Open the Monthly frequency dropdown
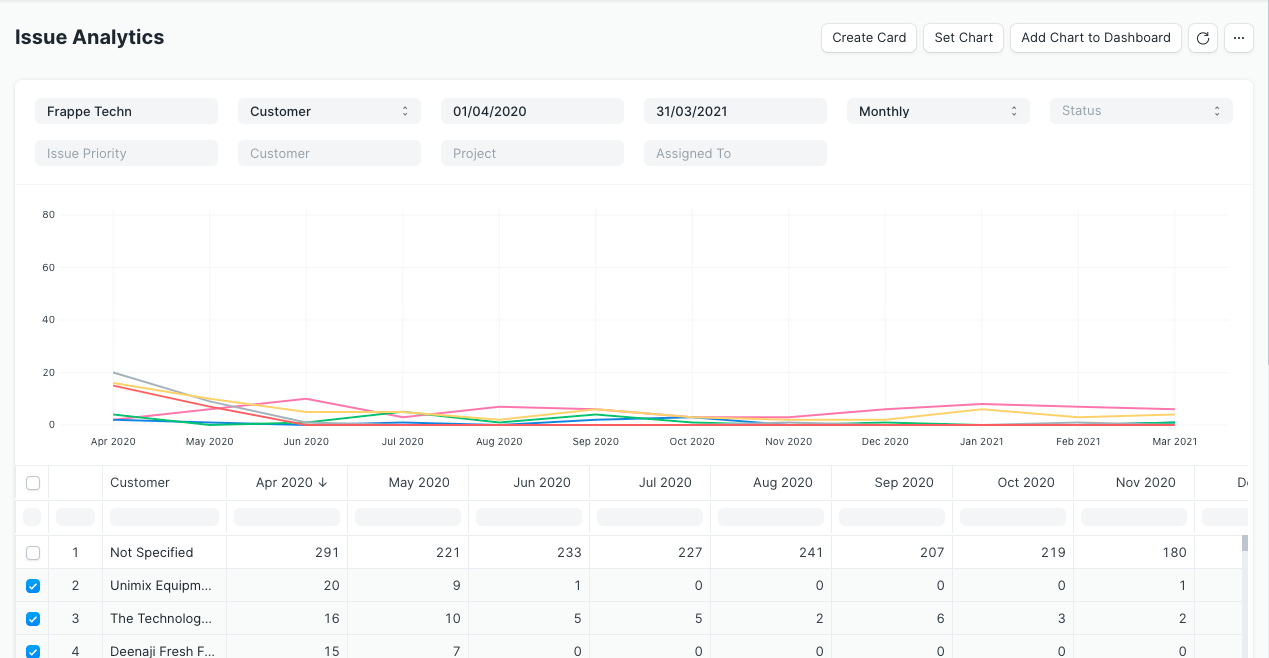Image resolution: width=1269 pixels, height=658 pixels. pyautogui.click(x=937, y=111)
